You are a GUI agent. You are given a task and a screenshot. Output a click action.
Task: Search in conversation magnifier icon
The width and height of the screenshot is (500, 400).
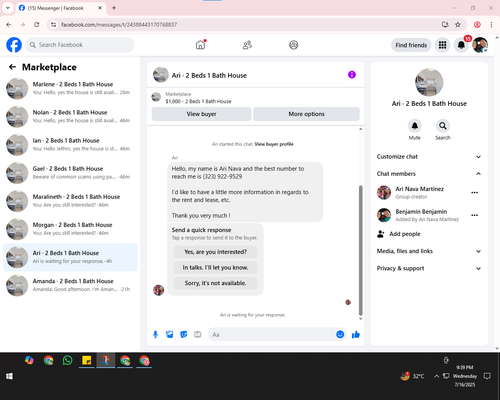[443, 126]
